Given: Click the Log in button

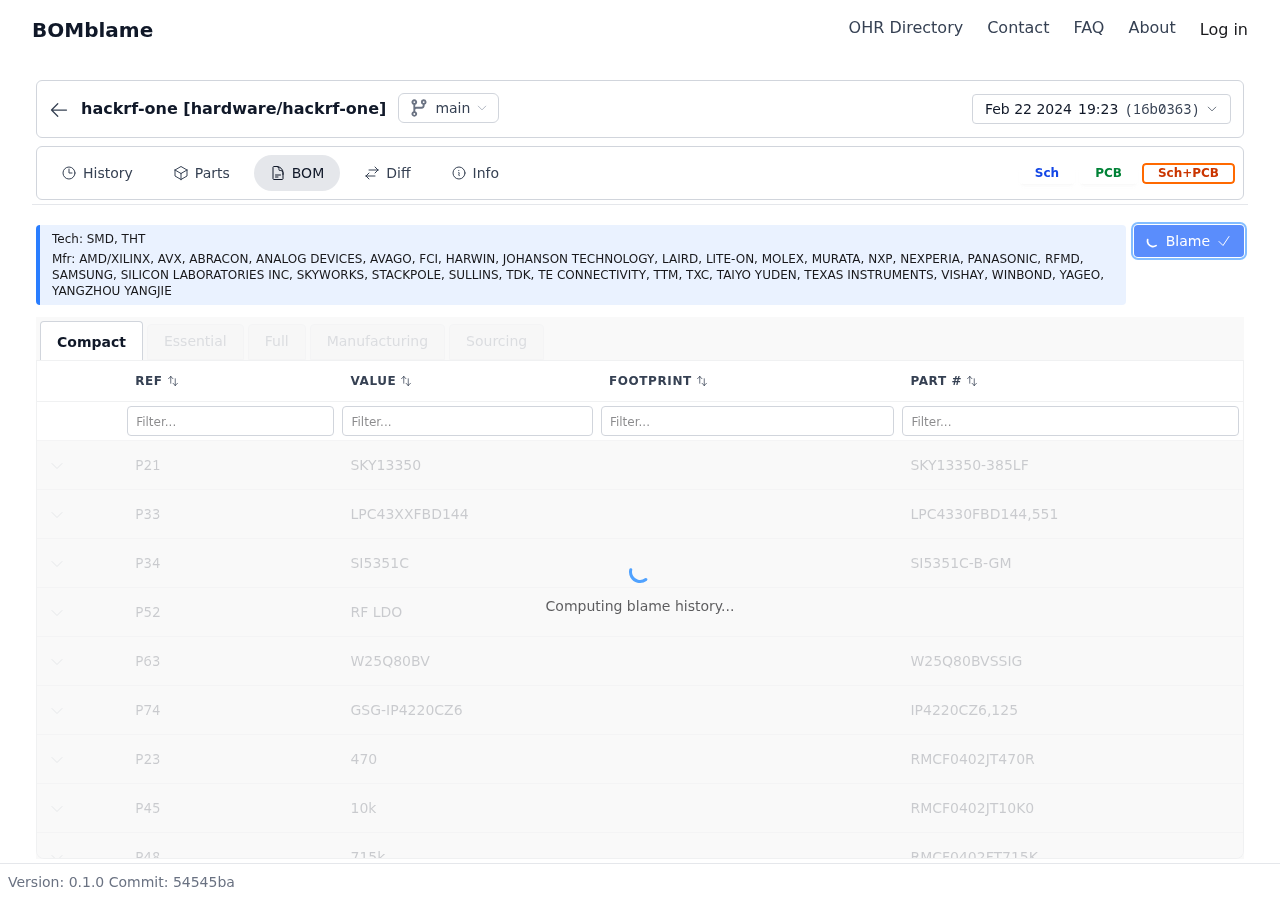Looking at the screenshot, I should pos(1223,29).
